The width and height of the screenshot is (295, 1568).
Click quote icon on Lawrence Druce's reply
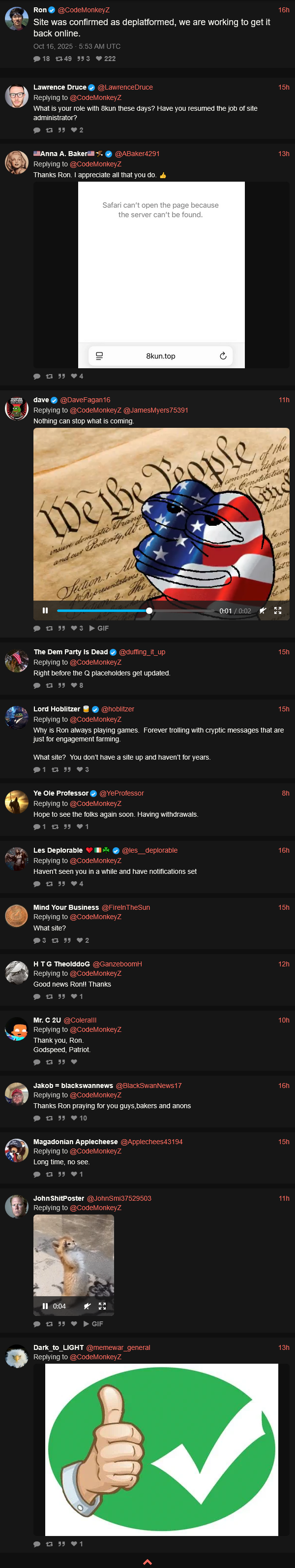click(x=61, y=130)
